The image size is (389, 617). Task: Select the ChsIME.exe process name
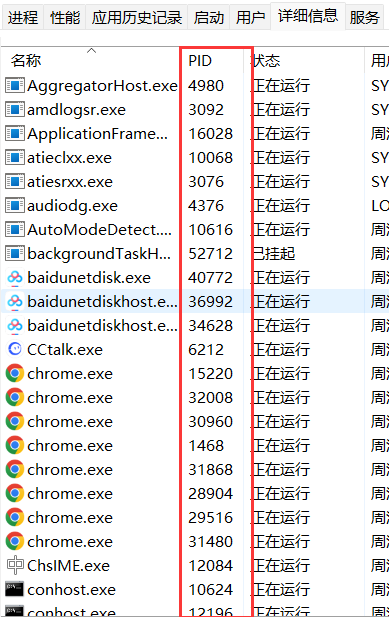coord(68,566)
